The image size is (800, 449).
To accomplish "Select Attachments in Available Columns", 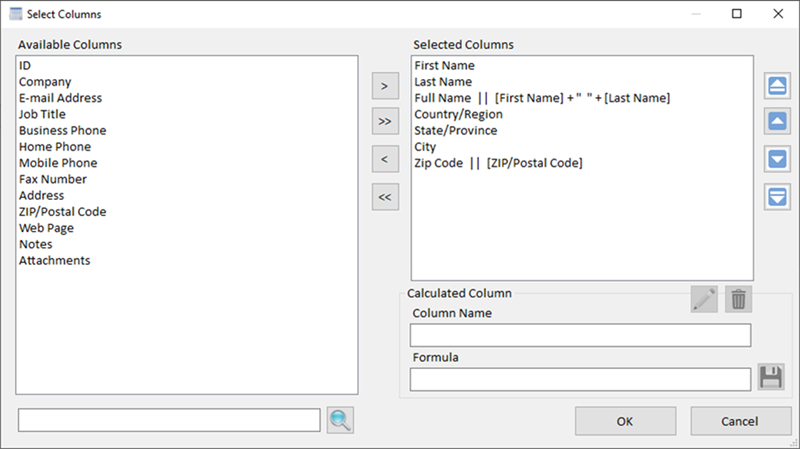I will (187, 261).
